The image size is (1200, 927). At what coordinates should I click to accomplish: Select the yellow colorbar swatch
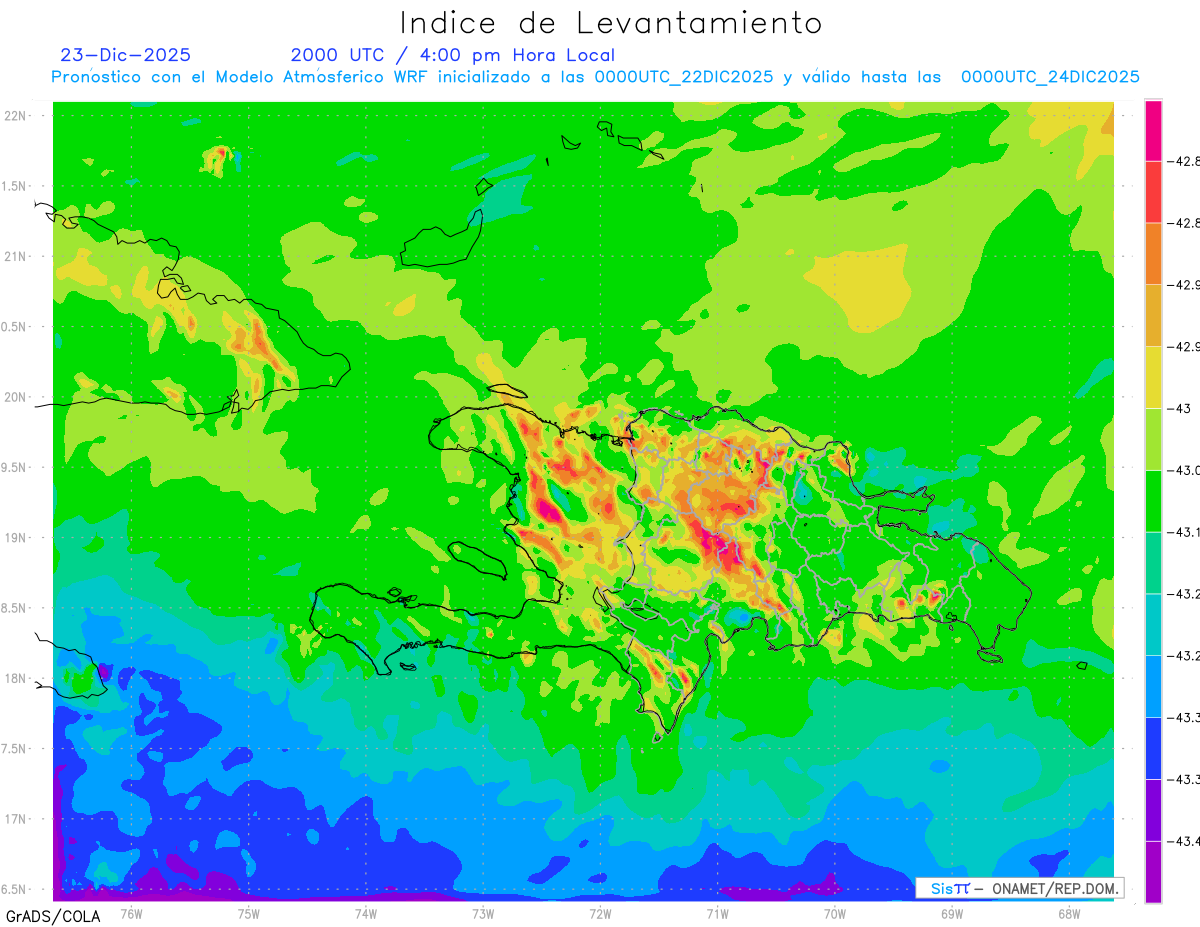[1153, 378]
